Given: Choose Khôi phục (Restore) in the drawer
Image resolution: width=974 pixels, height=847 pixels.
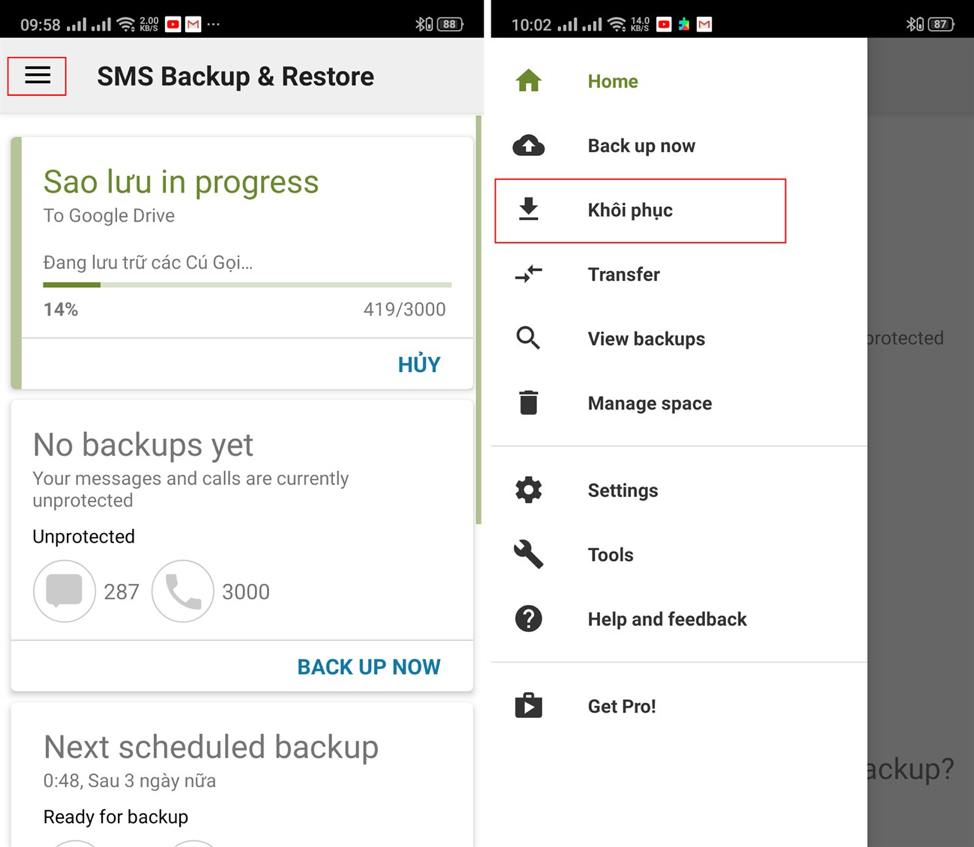Looking at the screenshot, I should tap(679, 210).
